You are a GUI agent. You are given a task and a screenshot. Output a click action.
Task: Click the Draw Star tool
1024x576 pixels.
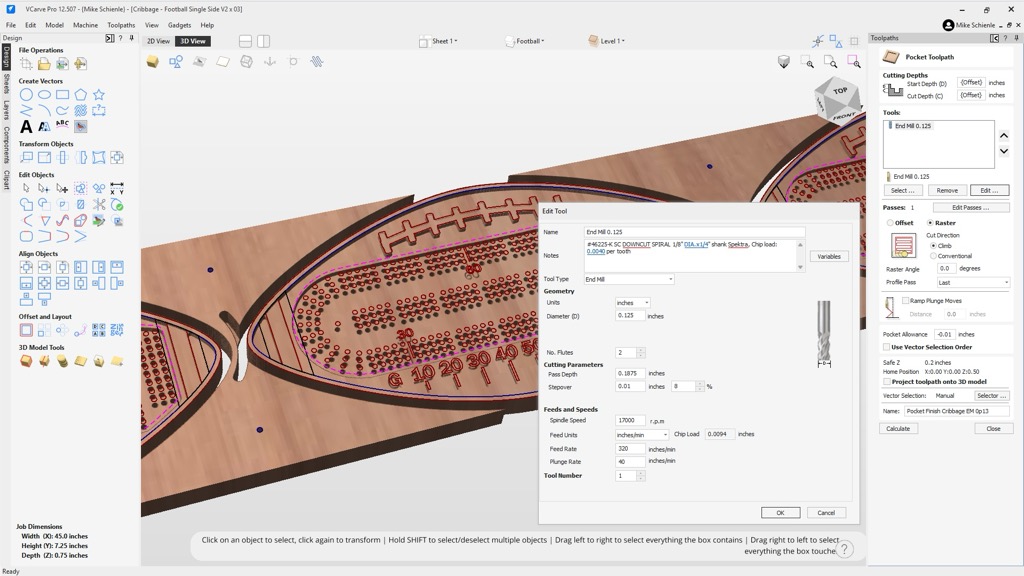point(99,95)
